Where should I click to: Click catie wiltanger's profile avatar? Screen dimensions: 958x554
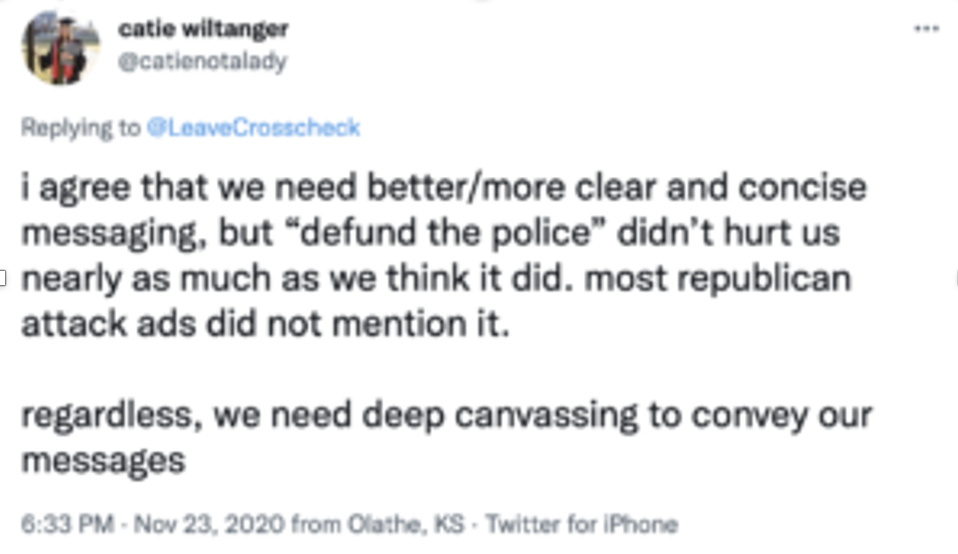coord(54,47)
